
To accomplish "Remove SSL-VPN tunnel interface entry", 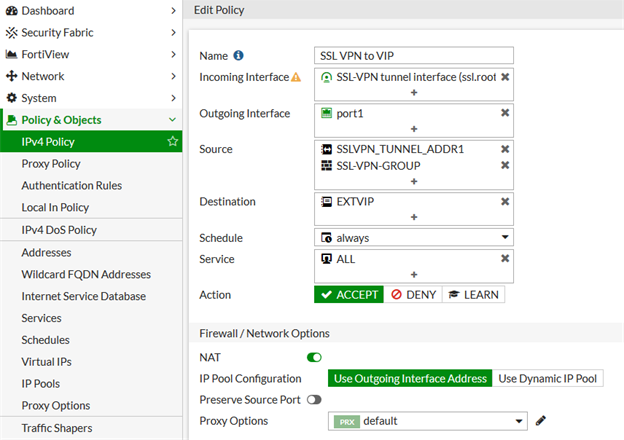I will tap(505, 77).
